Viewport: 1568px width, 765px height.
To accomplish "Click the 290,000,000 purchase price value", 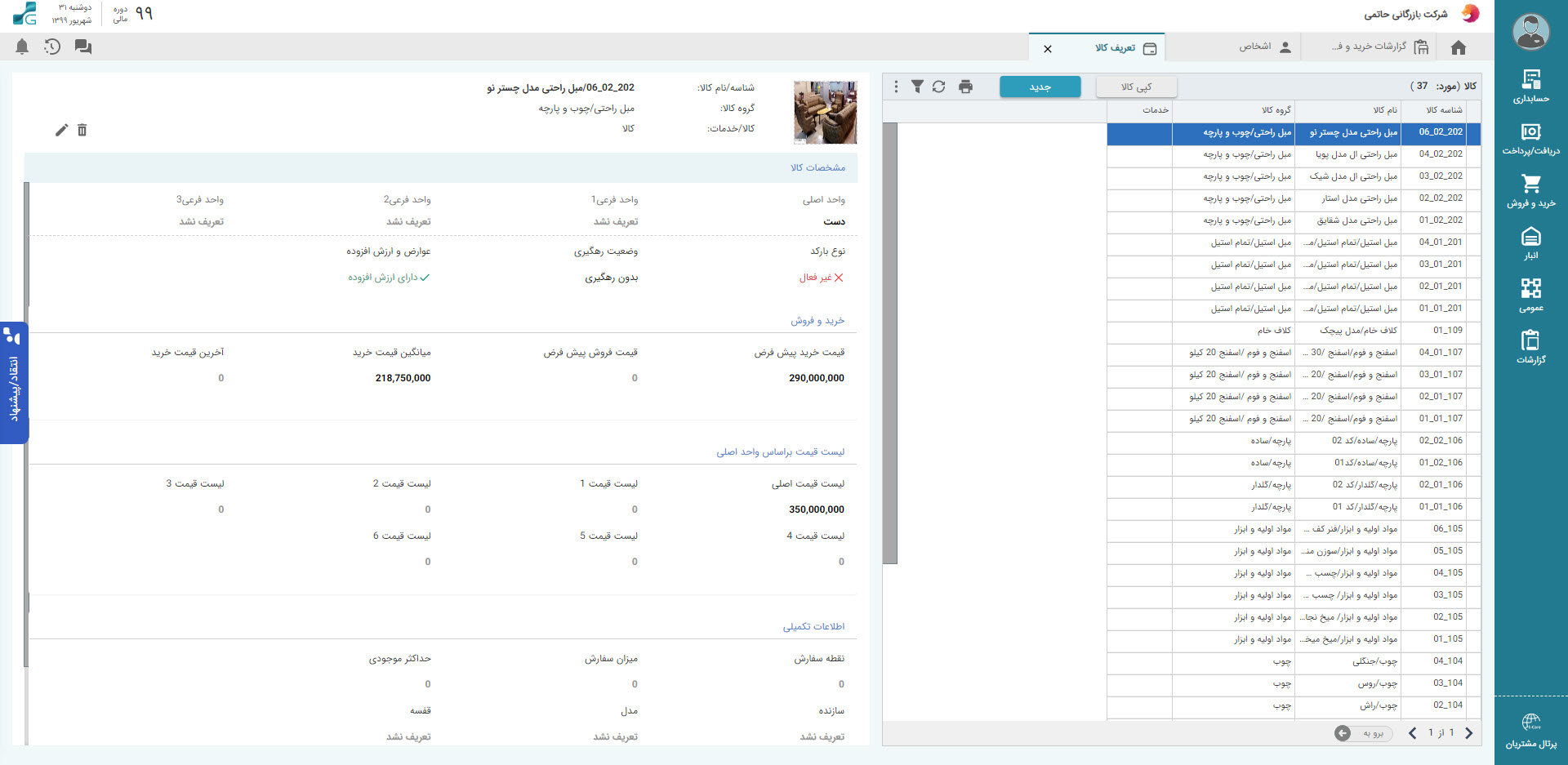I will [x=817, y=378].
